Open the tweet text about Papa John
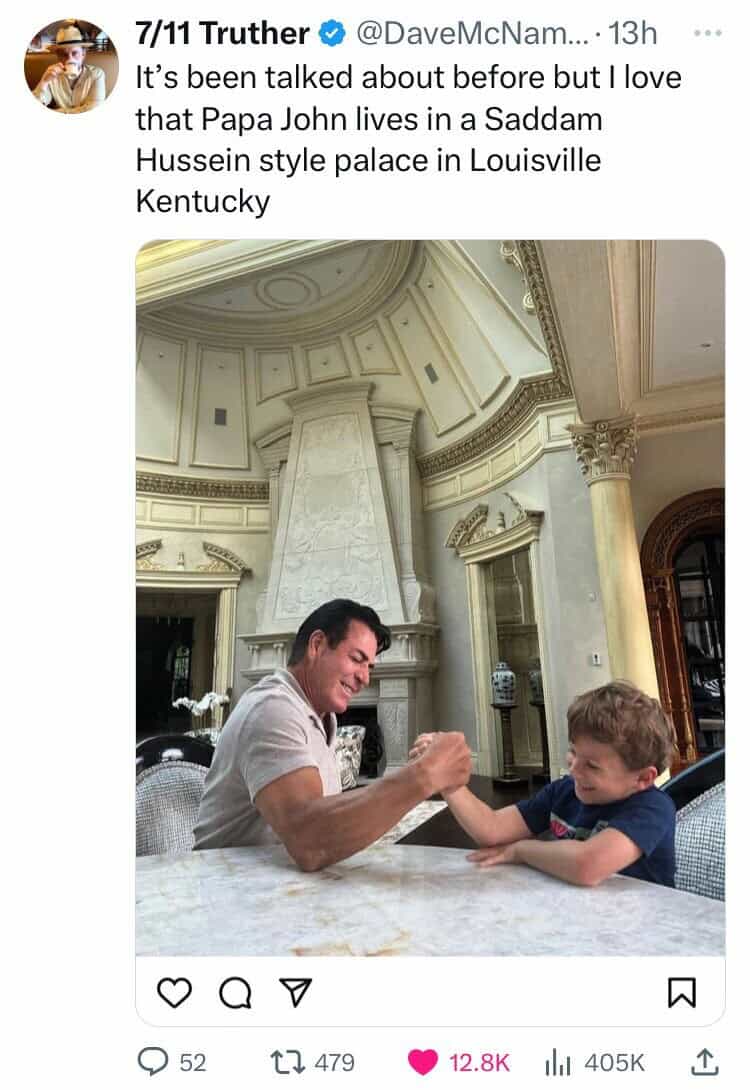This screenshot has width=750, height=1090. tap(409, 139)
